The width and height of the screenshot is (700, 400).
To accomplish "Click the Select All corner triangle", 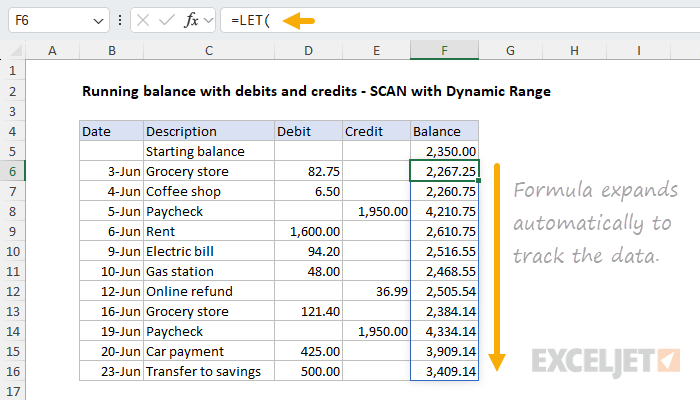I will pos(16,50).
